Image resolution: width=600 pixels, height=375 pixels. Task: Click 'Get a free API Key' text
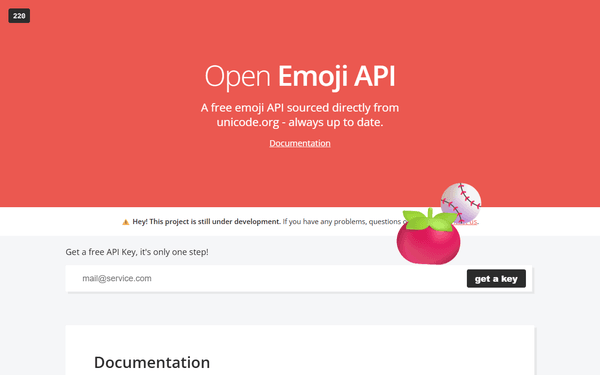(x=137, y=252)
